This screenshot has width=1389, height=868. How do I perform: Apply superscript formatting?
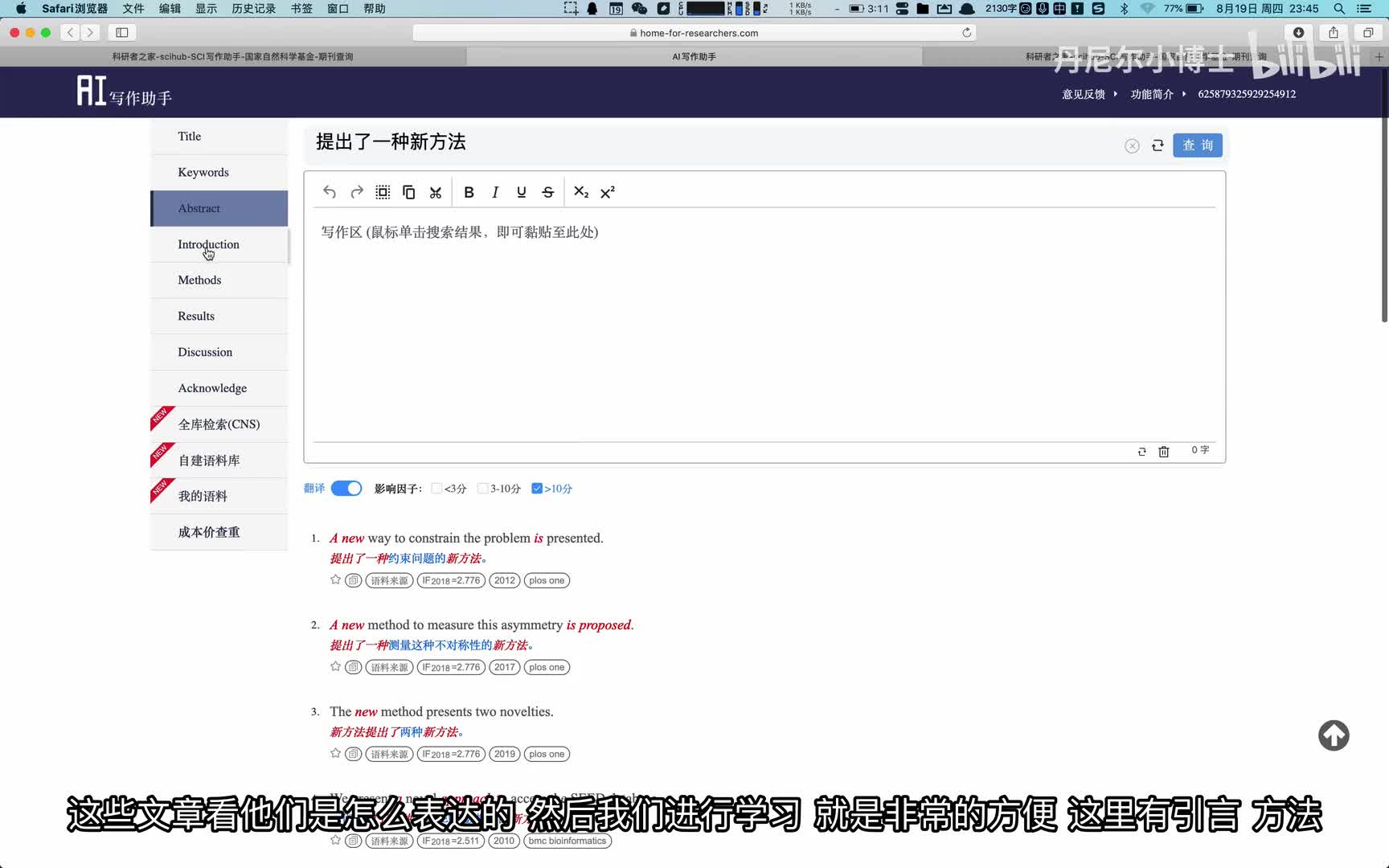(x=608, y=192)
